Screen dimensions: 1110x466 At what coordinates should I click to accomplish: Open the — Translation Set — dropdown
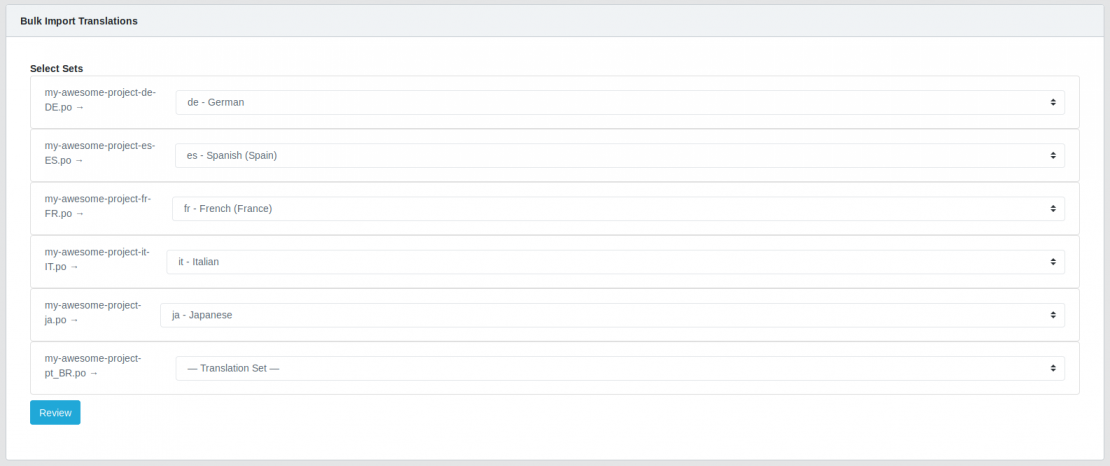(619, 368)
